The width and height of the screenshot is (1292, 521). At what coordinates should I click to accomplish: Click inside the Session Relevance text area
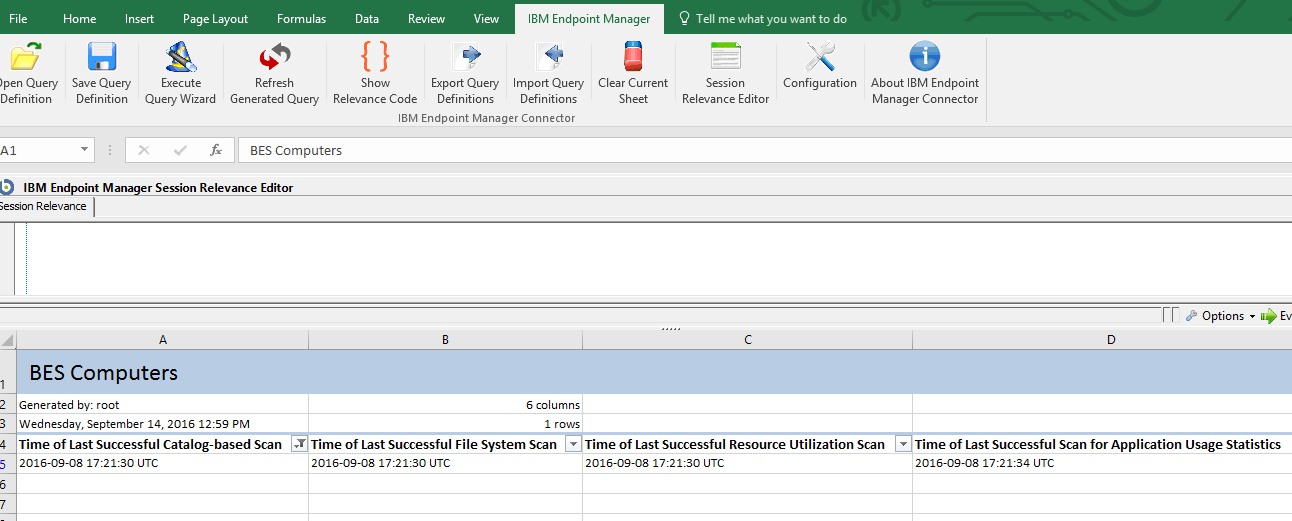pos(658,258)
